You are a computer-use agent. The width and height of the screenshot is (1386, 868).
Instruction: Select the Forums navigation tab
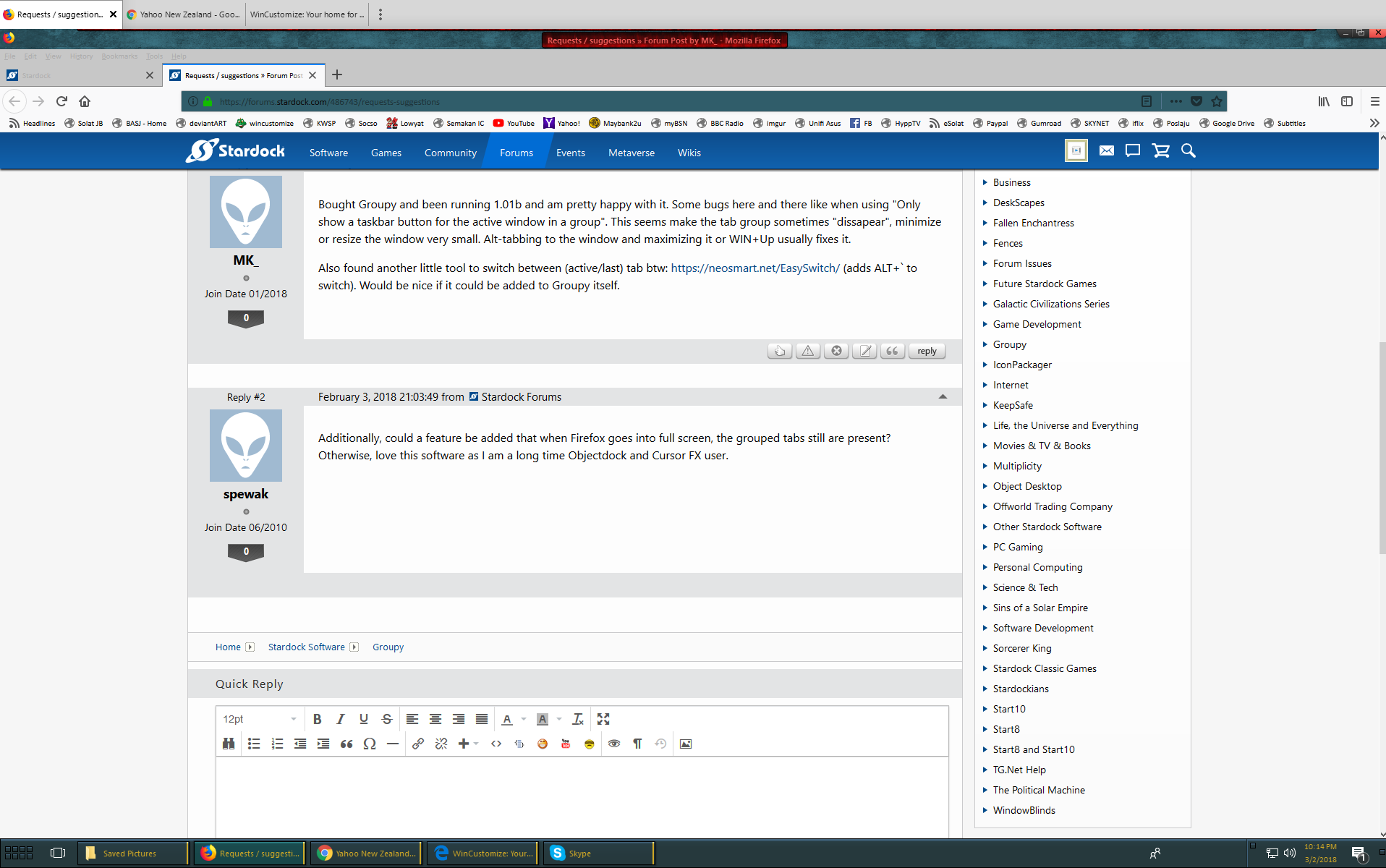point(516,153)
